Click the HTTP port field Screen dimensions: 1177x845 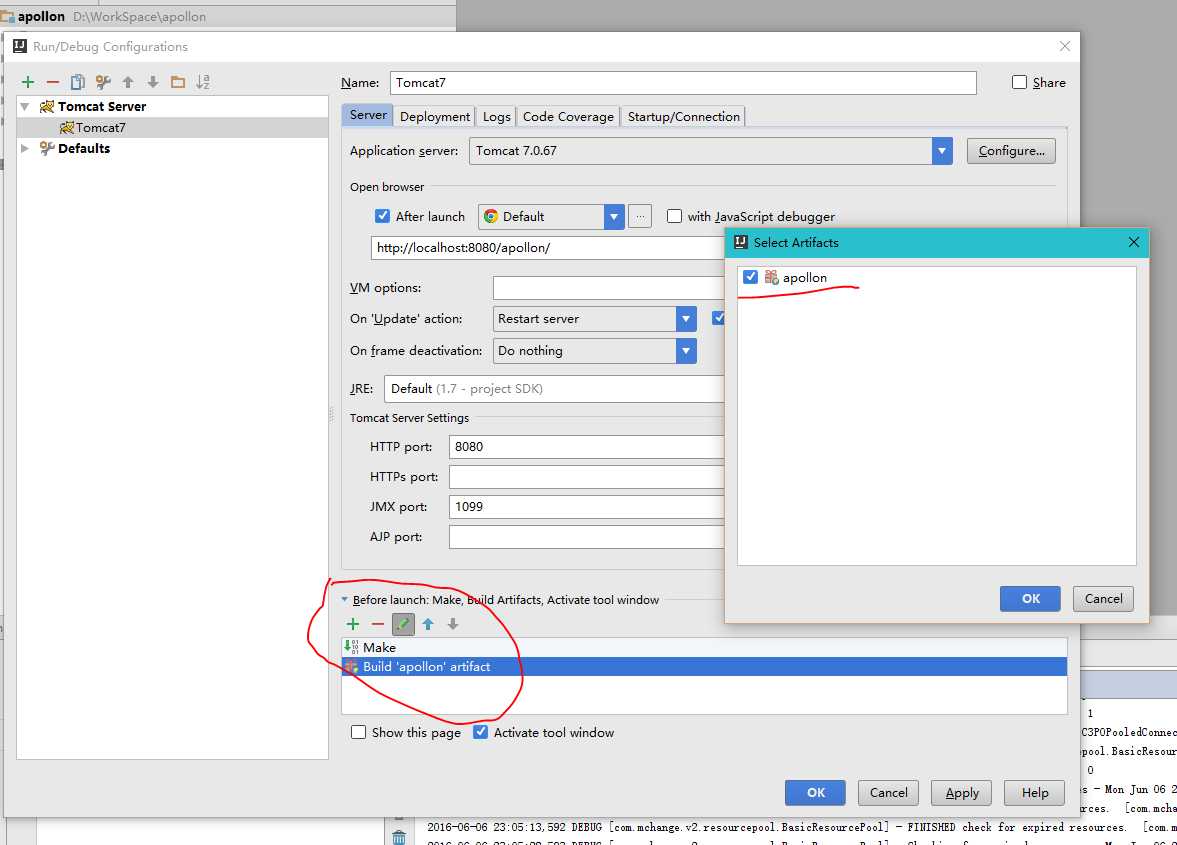(x=587, y=447)
